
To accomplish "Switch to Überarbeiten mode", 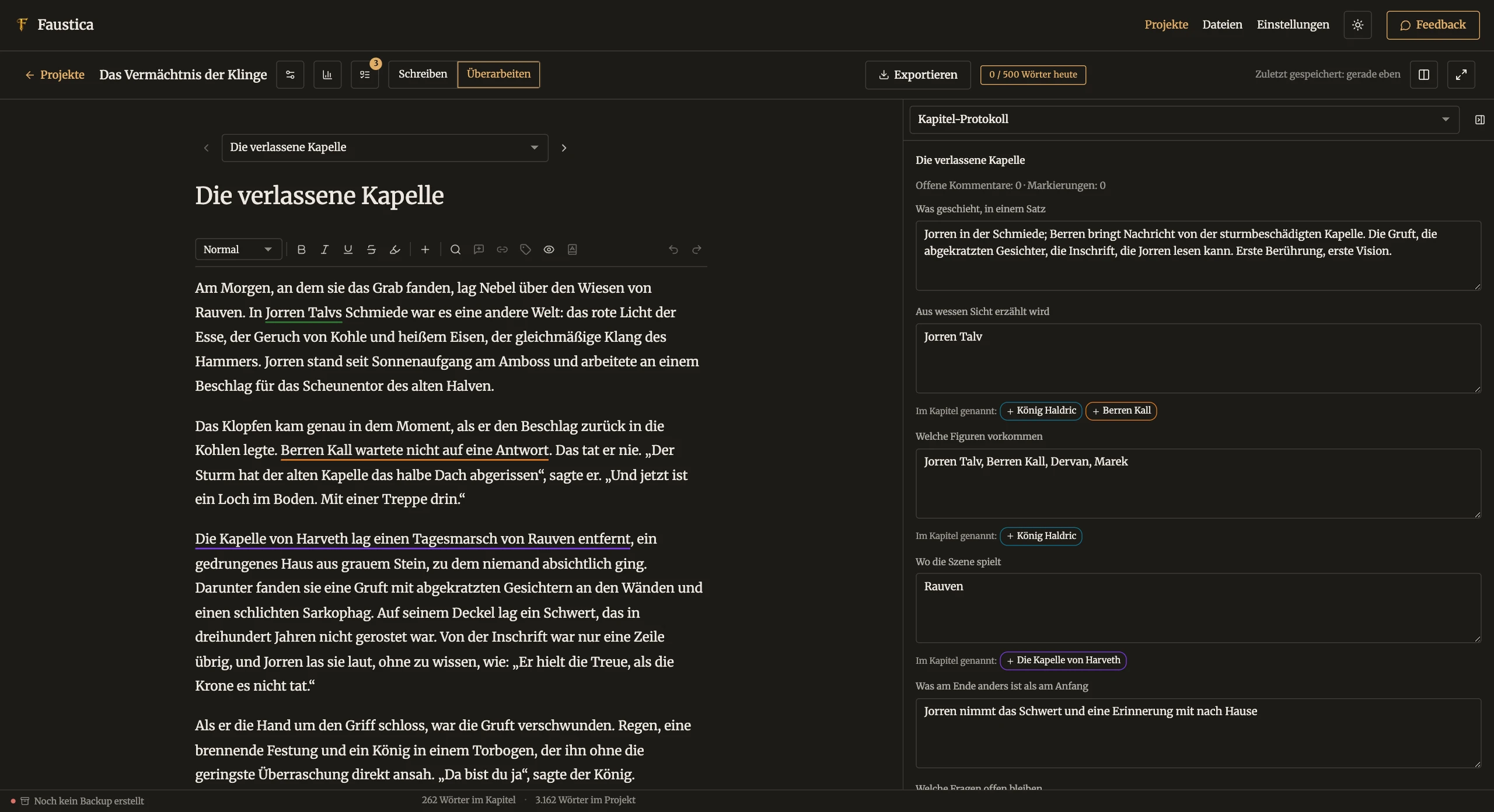I will (x=498, y=74).
